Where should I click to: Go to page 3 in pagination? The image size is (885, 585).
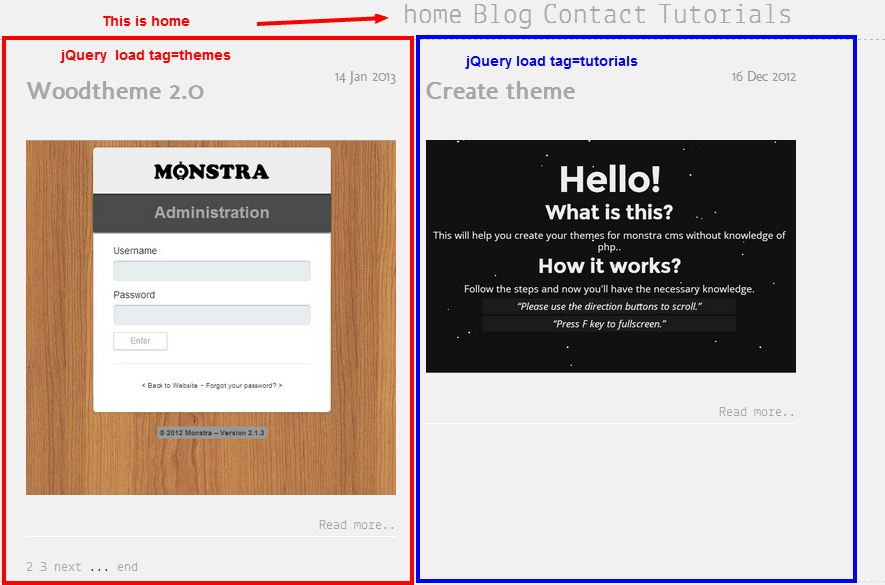point(43,567)
